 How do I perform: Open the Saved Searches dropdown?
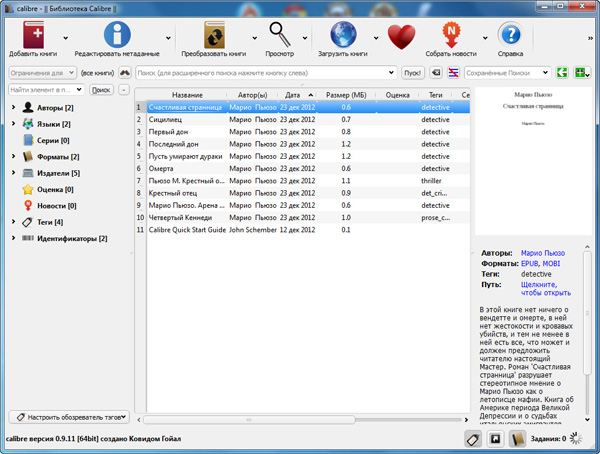click(544, 73)
